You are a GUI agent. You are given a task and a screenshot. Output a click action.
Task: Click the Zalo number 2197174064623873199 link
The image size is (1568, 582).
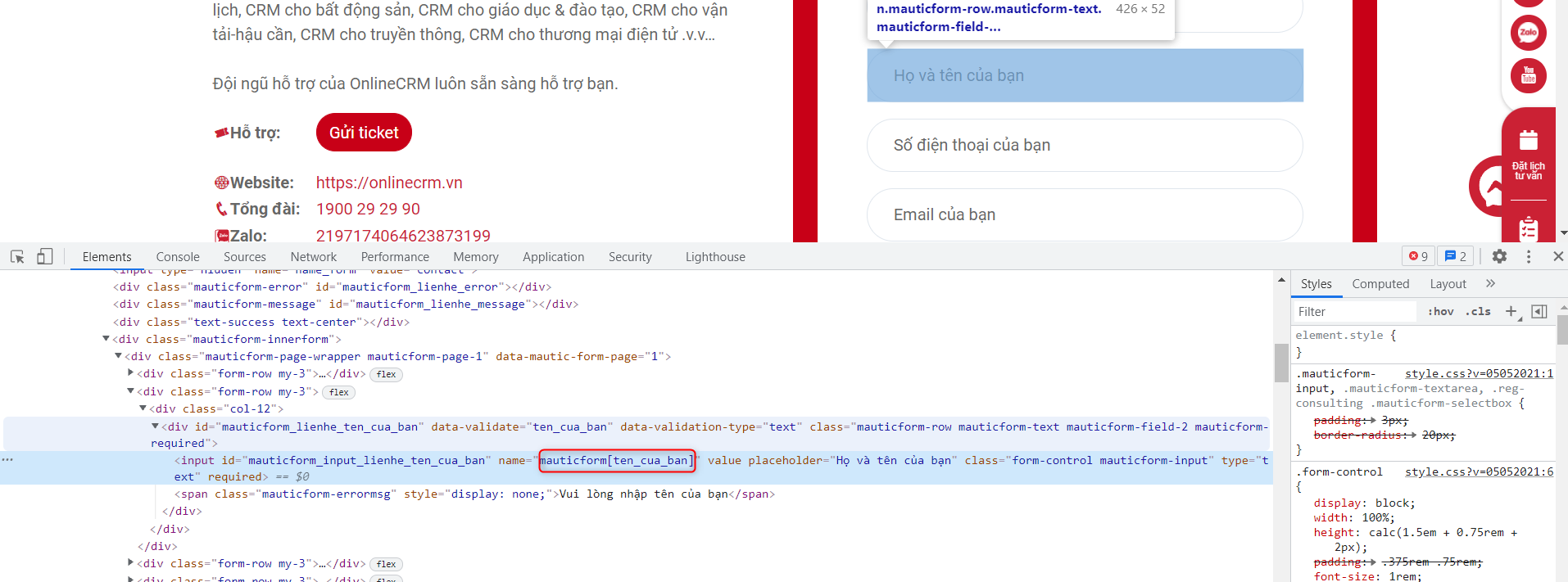point(403,235)
